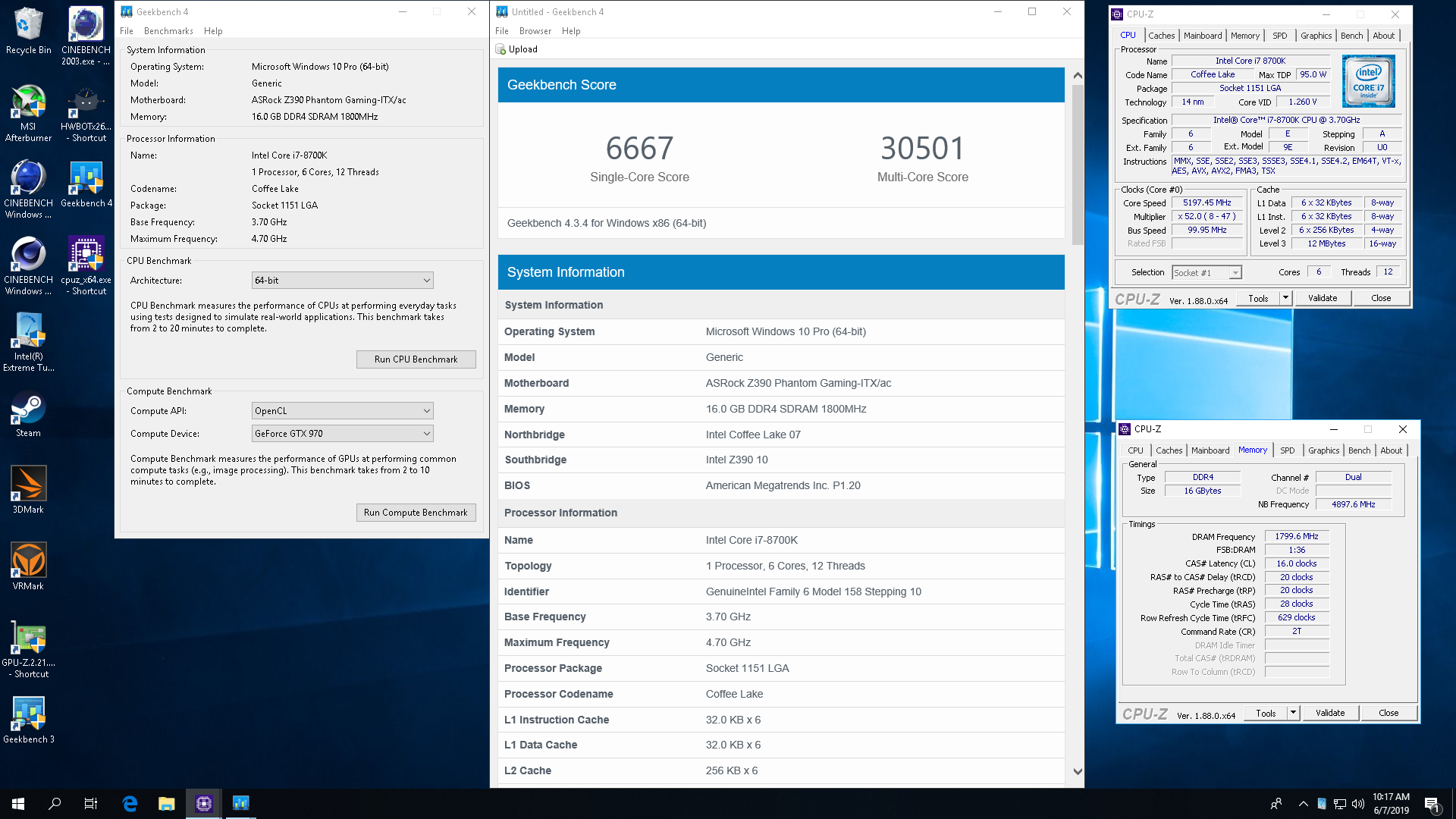Switch to SPD tab in lower CPU-Z window
Image resolution: width=1456 pixels, height=819 pixels.
pos(1288,450)
